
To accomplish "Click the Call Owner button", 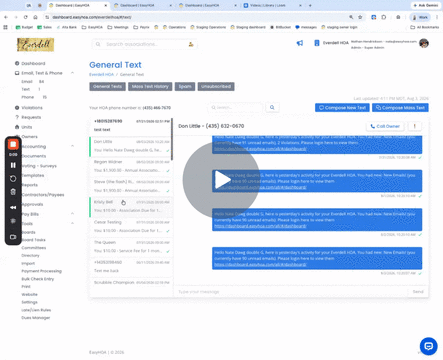I will point(385,126).
